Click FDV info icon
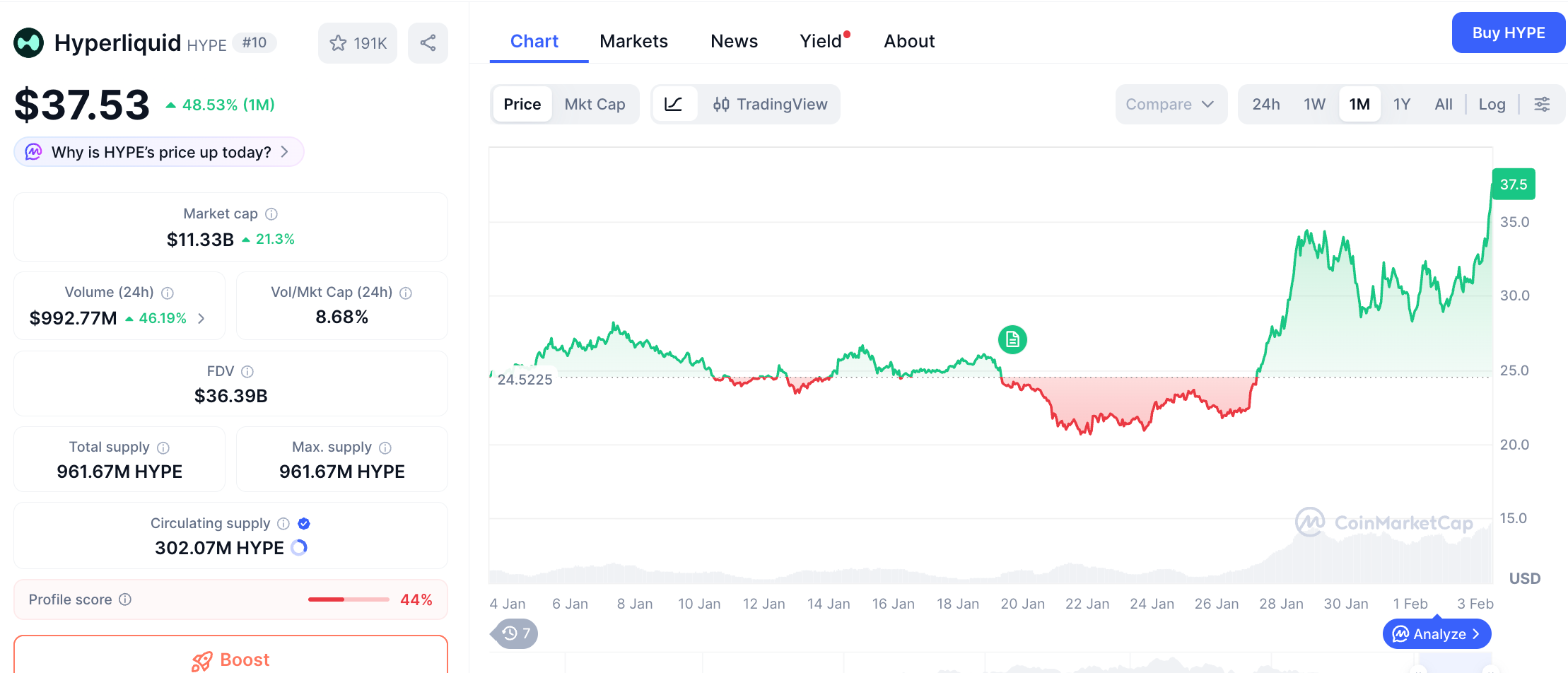The image size is (1568, 673). pos(247,372)
